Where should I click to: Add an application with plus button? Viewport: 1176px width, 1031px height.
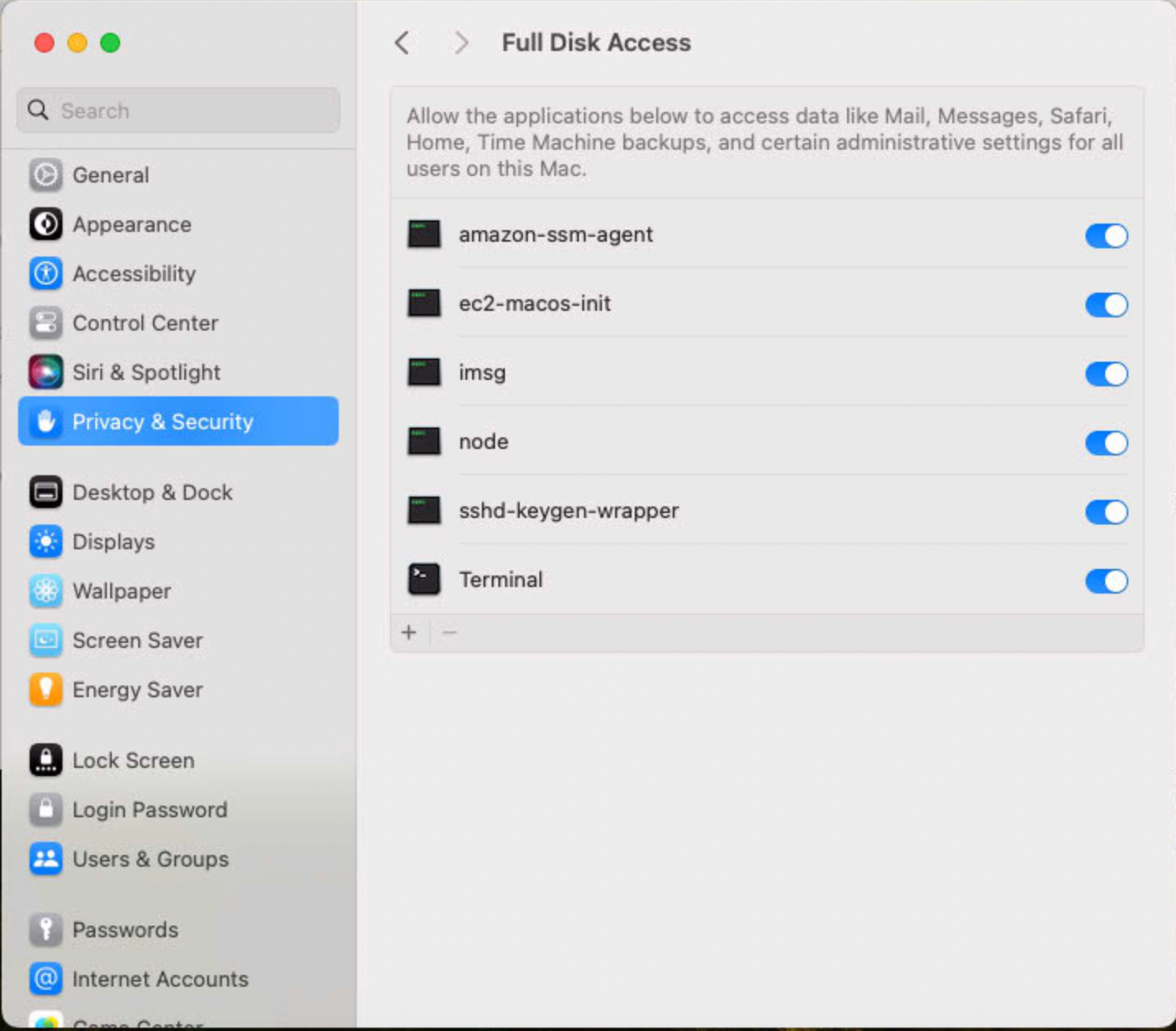[409, 632]
